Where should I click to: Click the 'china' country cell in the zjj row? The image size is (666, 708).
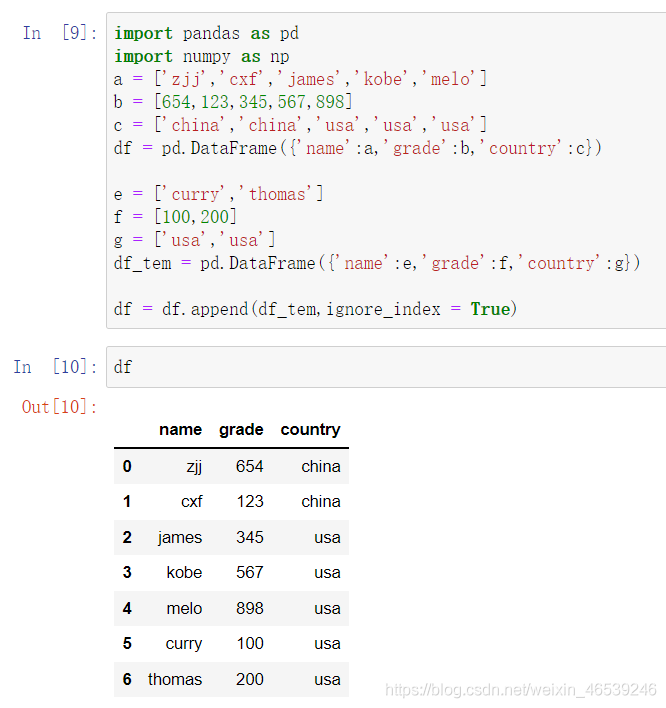pos(321,466)
